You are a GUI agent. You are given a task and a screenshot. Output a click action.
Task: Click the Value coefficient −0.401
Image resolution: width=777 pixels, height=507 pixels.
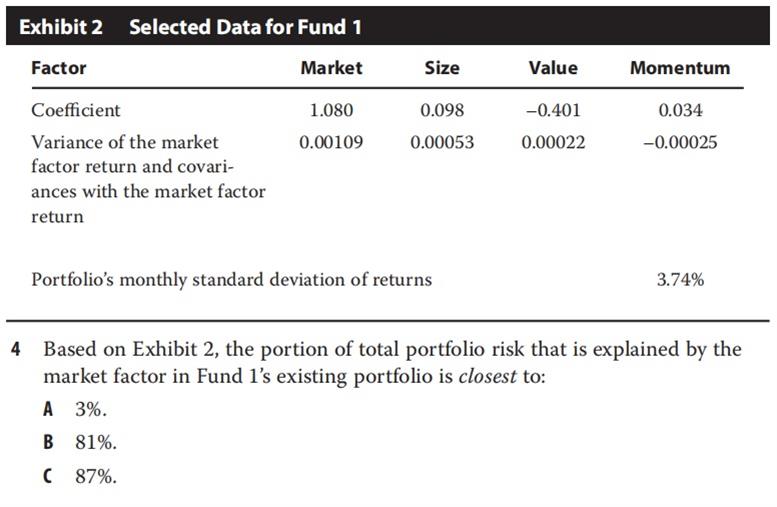552,110
